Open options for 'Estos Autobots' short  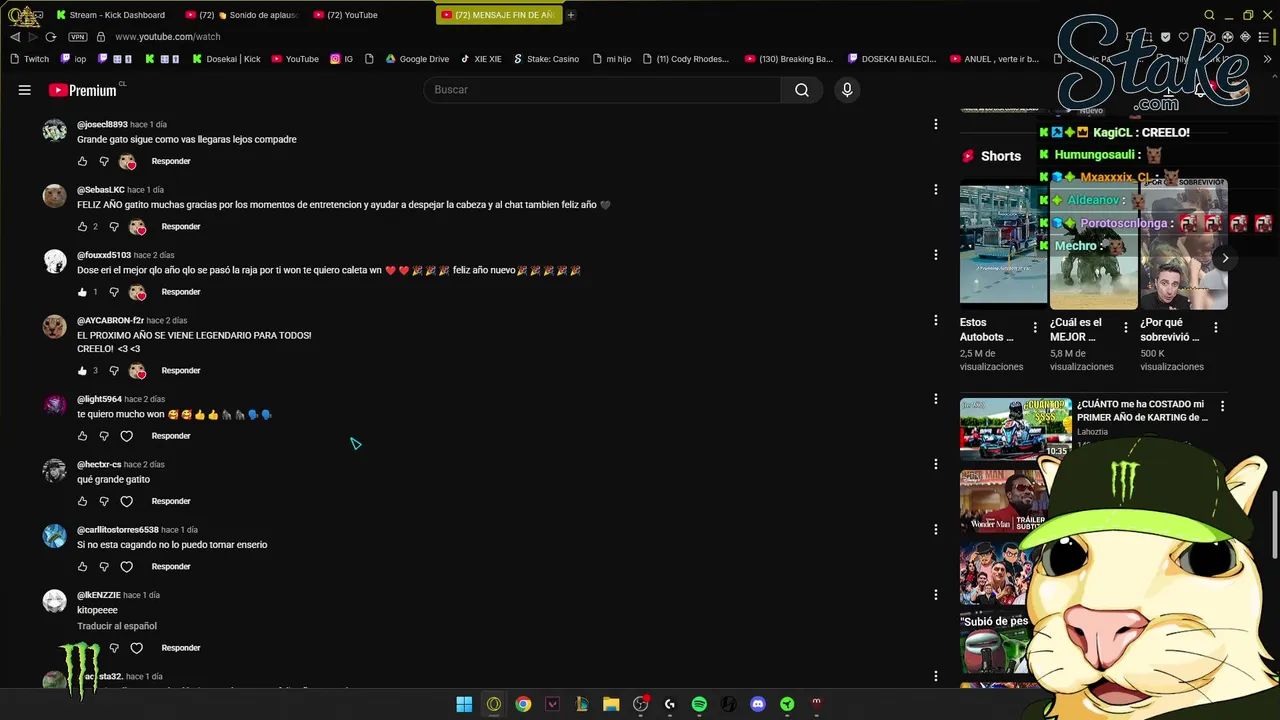coord(1035,328)
